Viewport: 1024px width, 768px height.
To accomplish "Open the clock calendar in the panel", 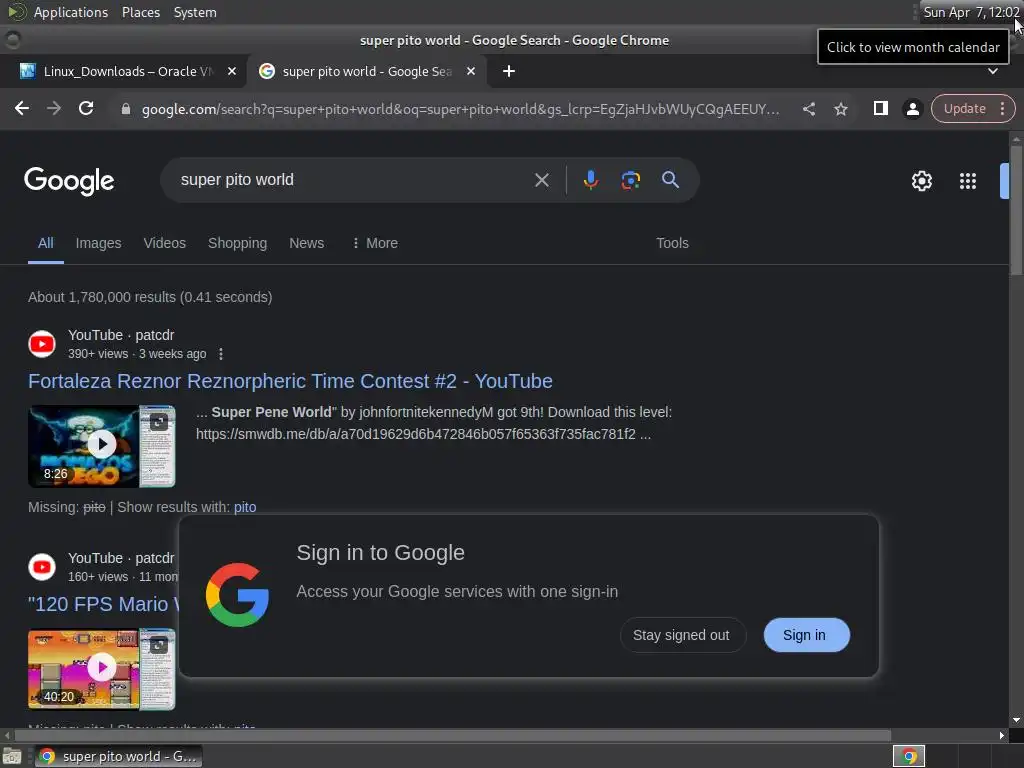I will point(970,12).
